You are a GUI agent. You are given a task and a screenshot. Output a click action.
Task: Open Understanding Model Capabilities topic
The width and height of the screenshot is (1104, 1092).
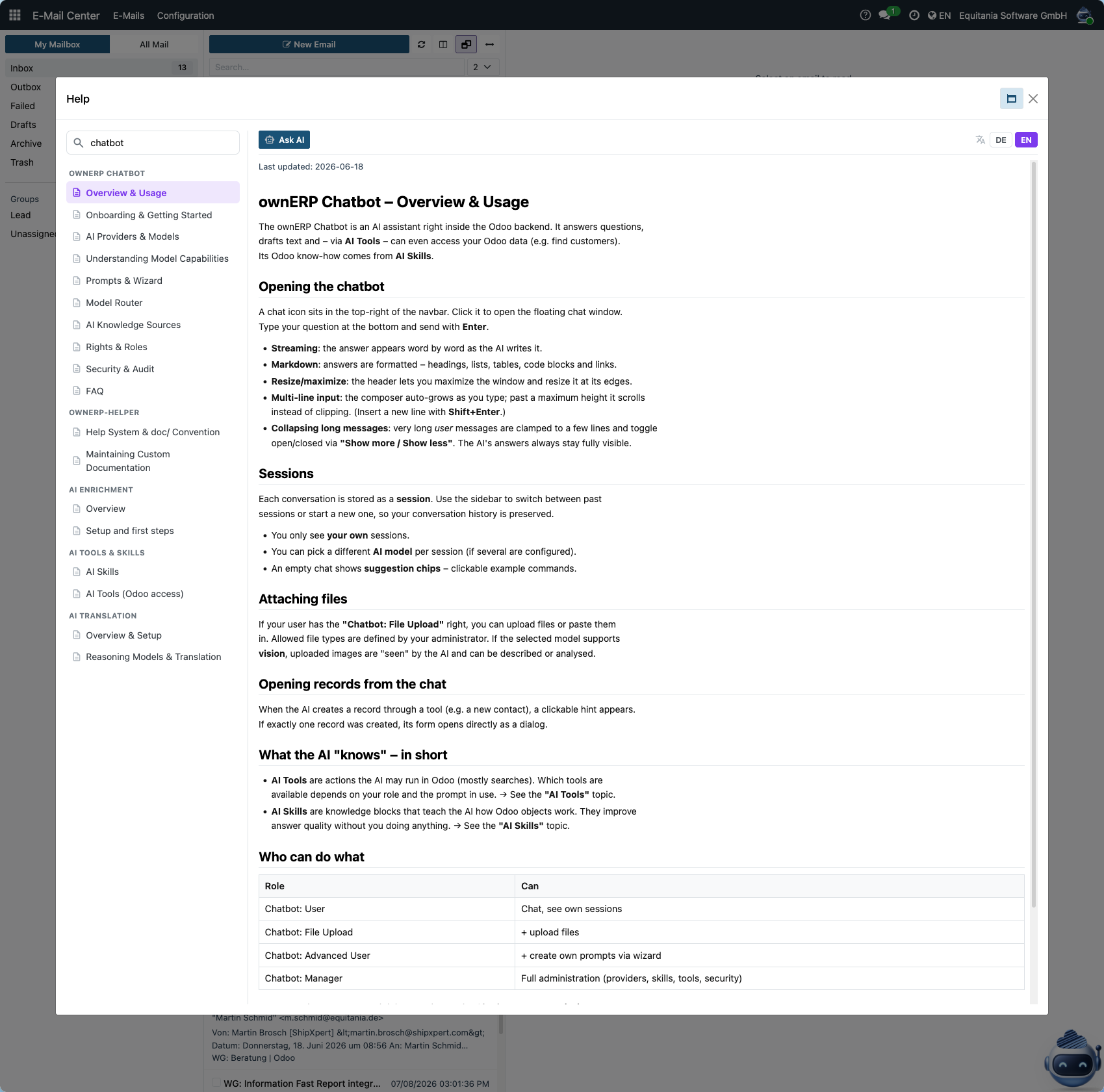click(x=153, y=259)
